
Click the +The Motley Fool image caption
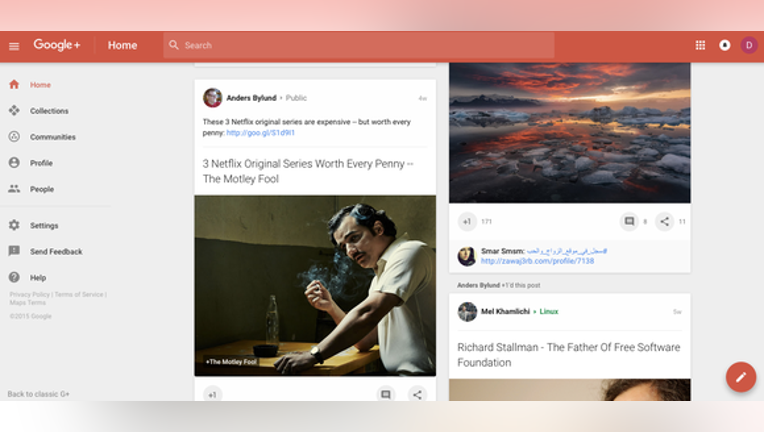coord(231,362)
